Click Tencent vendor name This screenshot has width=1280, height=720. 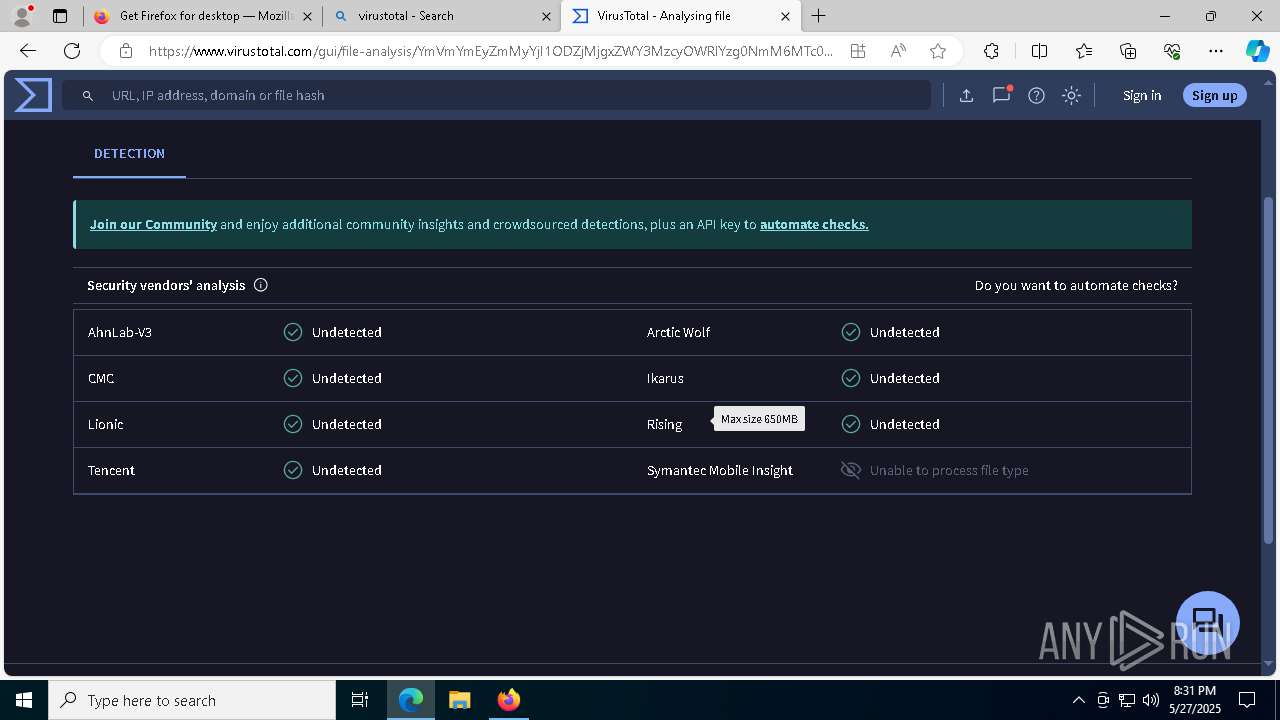tap(111, 470)
